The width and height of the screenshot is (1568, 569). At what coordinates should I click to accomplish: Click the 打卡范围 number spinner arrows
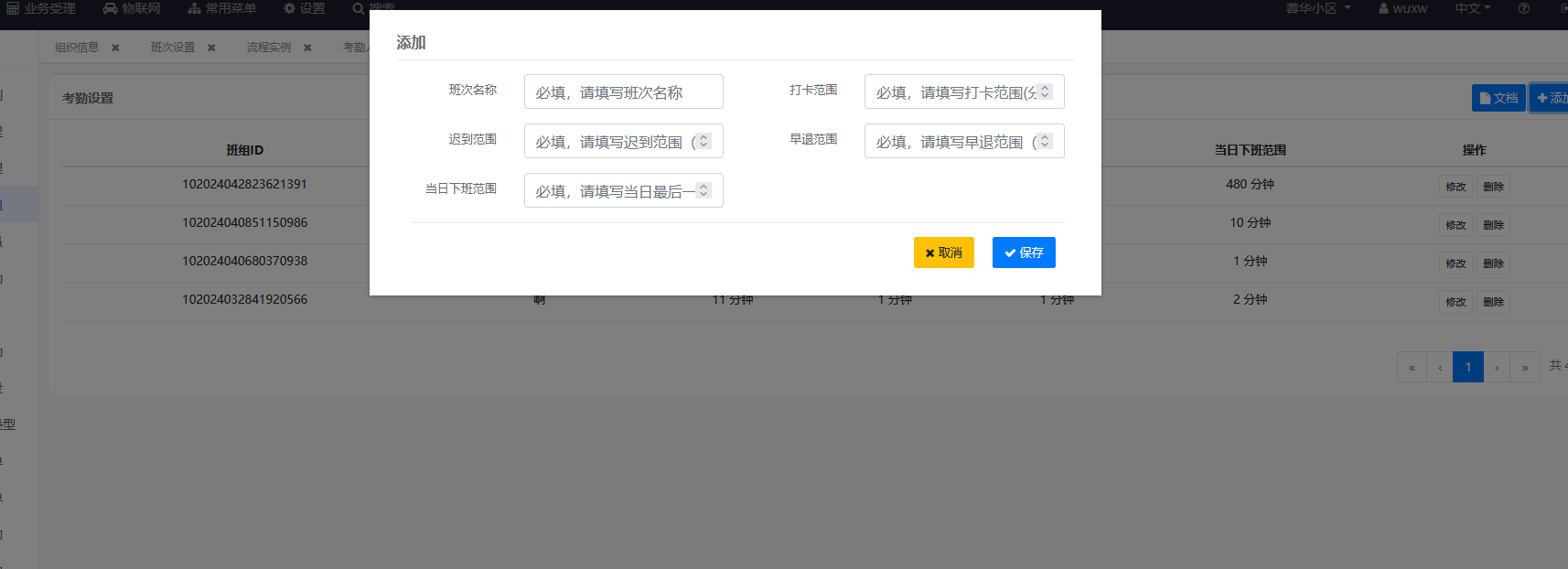tap(1045, 91)
